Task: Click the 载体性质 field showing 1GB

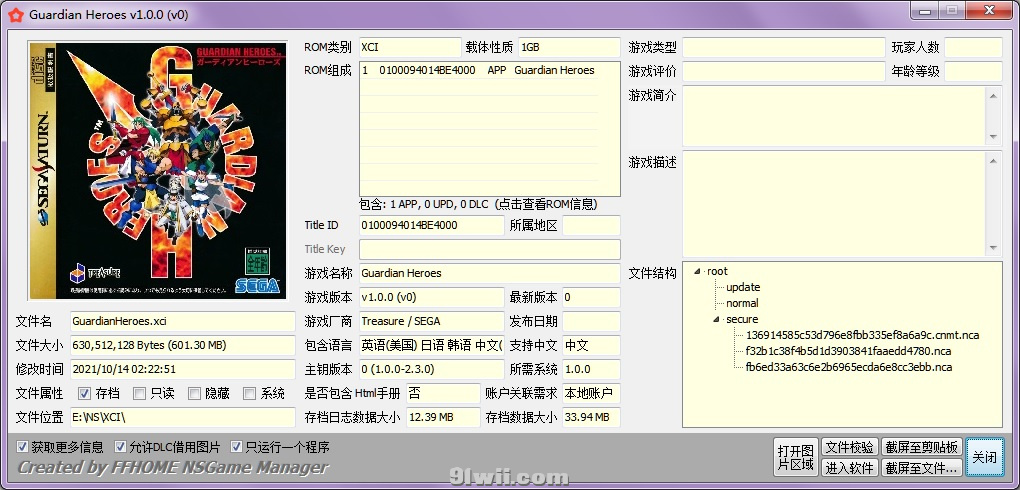Action: [569, 48]
